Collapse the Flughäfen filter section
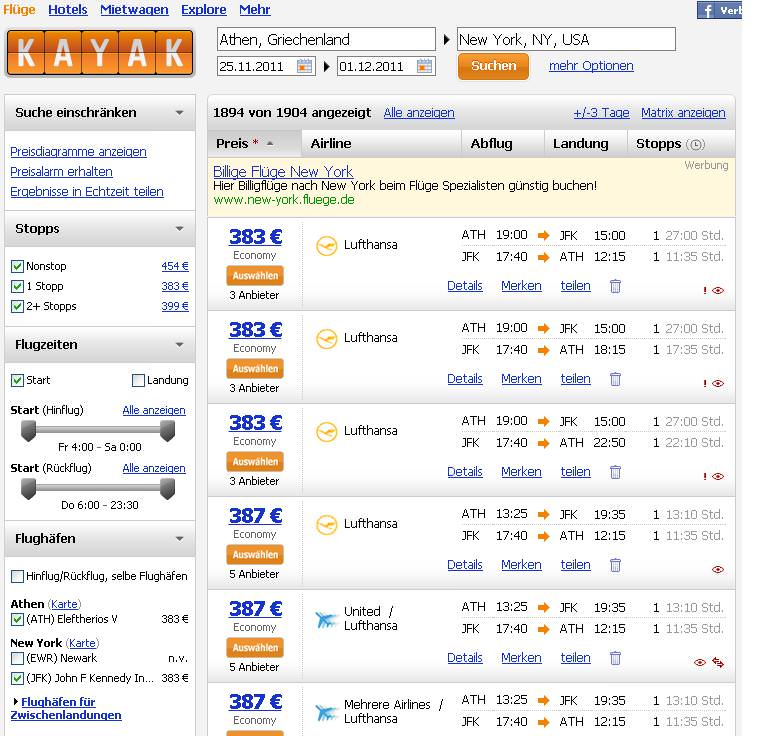Viewport: 767px width, 736px height. [180, 539]
